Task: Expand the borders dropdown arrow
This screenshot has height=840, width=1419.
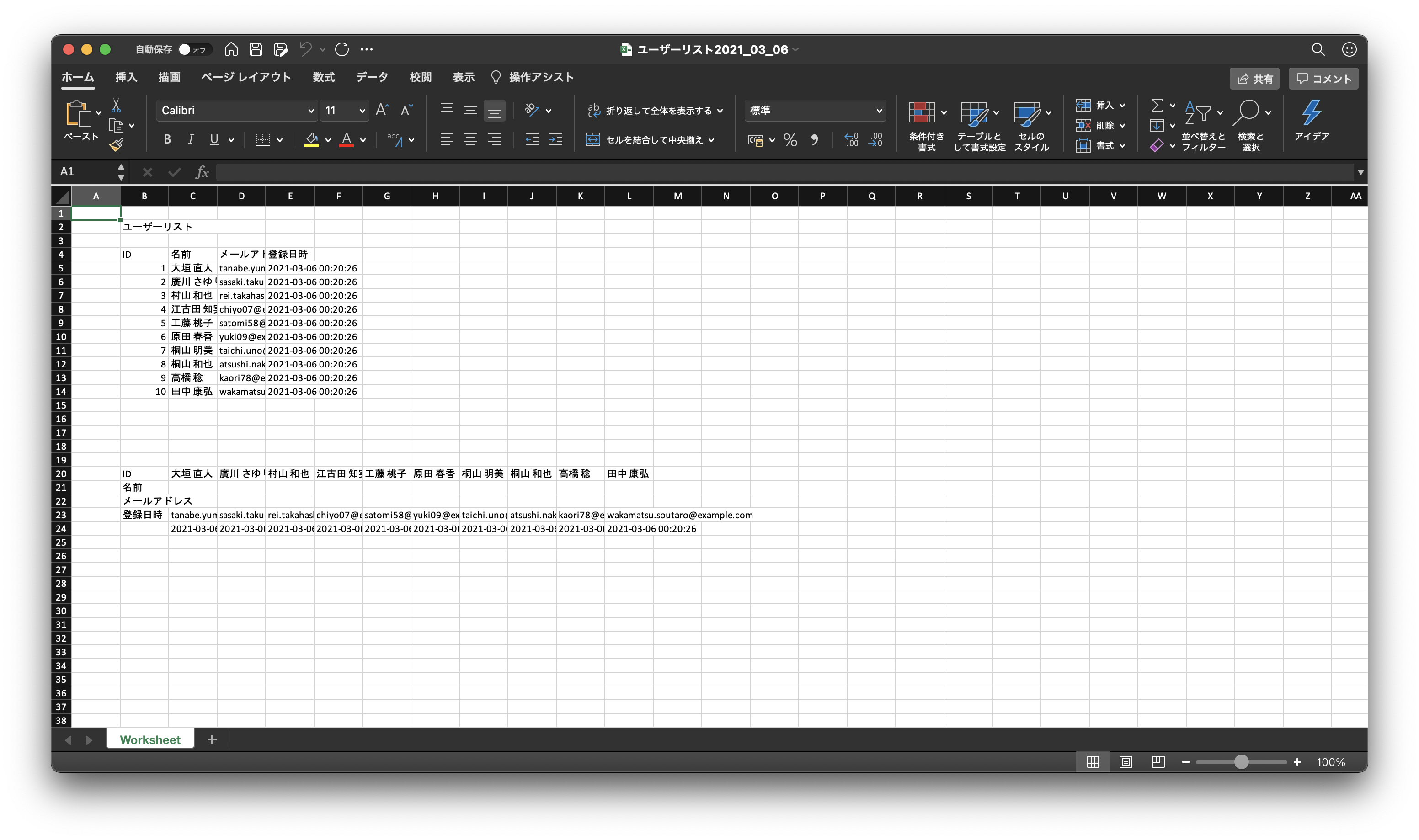Action: 280,140
